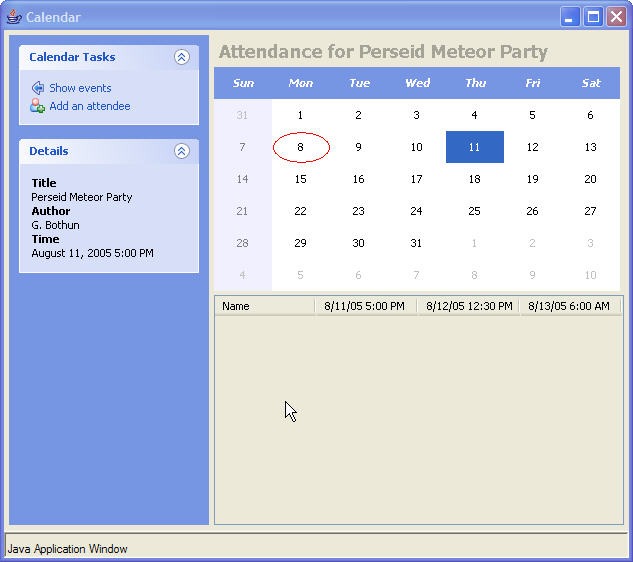Image resolution: width=633 pixels, height=562 pixels.
Task: Click the G. Bothun author value
Action: (x=55, y=225)
